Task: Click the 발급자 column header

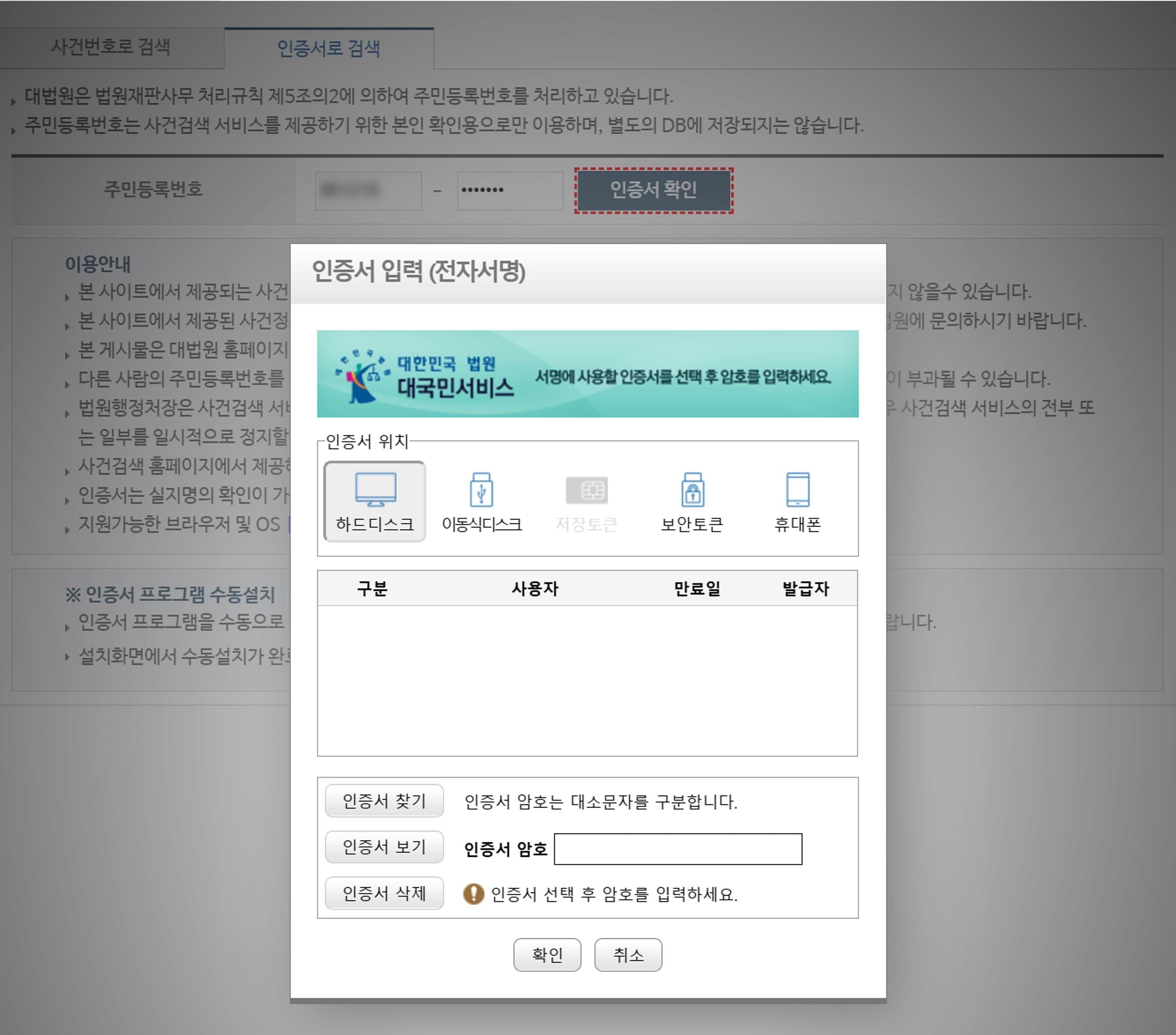Action: pyautogui.click(x=805, y=588)
